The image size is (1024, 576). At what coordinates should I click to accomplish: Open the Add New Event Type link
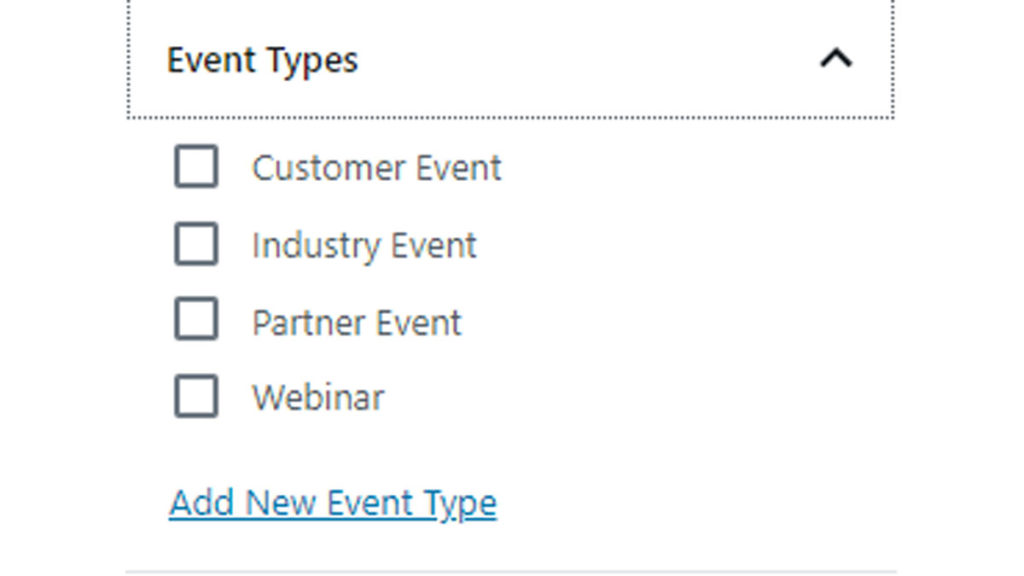tap(333, 503)
